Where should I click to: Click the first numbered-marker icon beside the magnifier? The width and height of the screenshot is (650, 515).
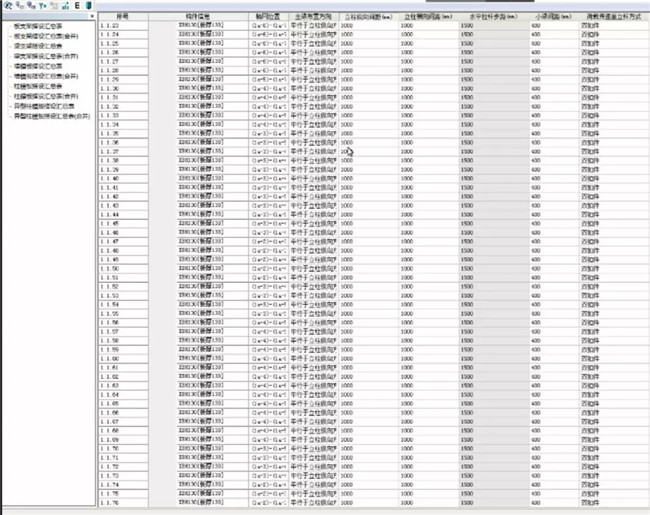click(x=19, y=5)
